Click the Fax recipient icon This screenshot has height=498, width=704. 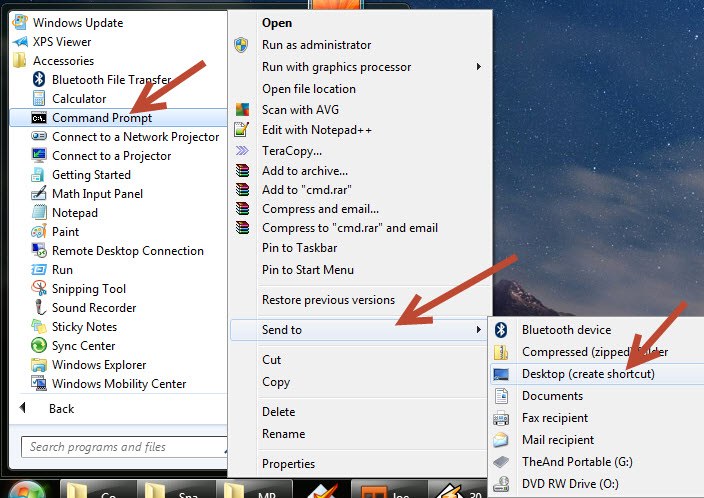501,418
